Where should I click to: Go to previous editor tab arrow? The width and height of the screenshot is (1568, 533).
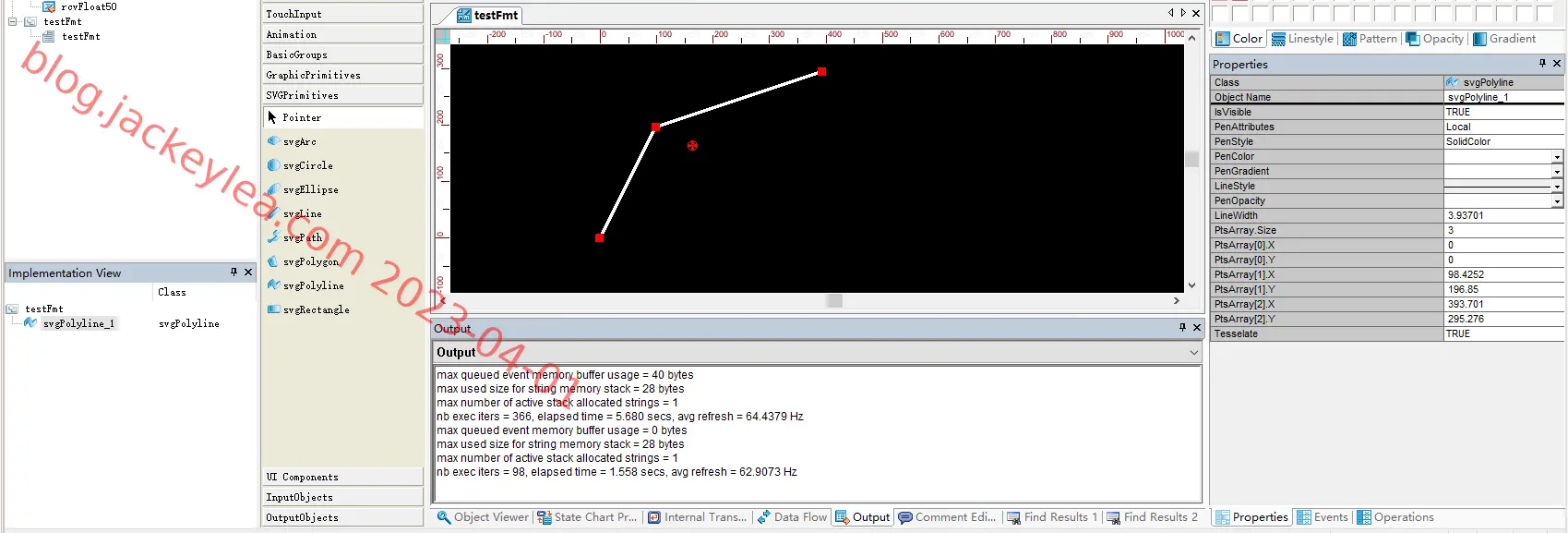(1171, 13)
